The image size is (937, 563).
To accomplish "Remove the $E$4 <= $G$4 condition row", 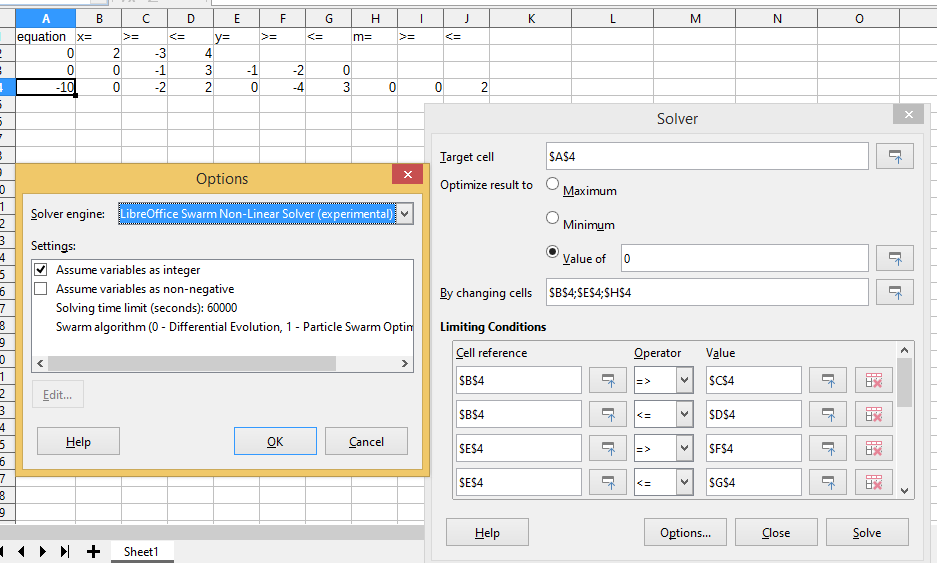I will tap(874, 482).
